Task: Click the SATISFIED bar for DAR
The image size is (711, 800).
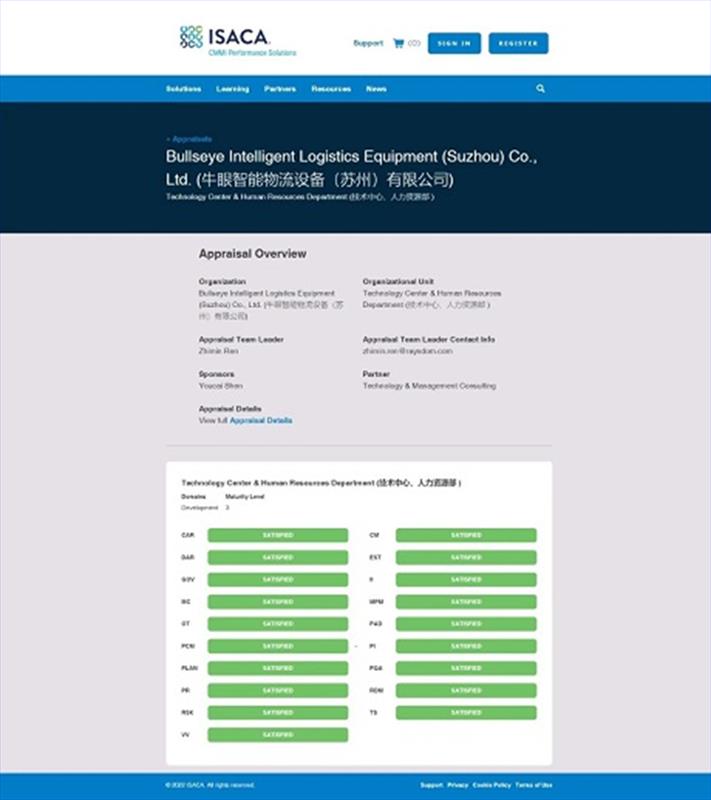Action: (x=278, y=557)
